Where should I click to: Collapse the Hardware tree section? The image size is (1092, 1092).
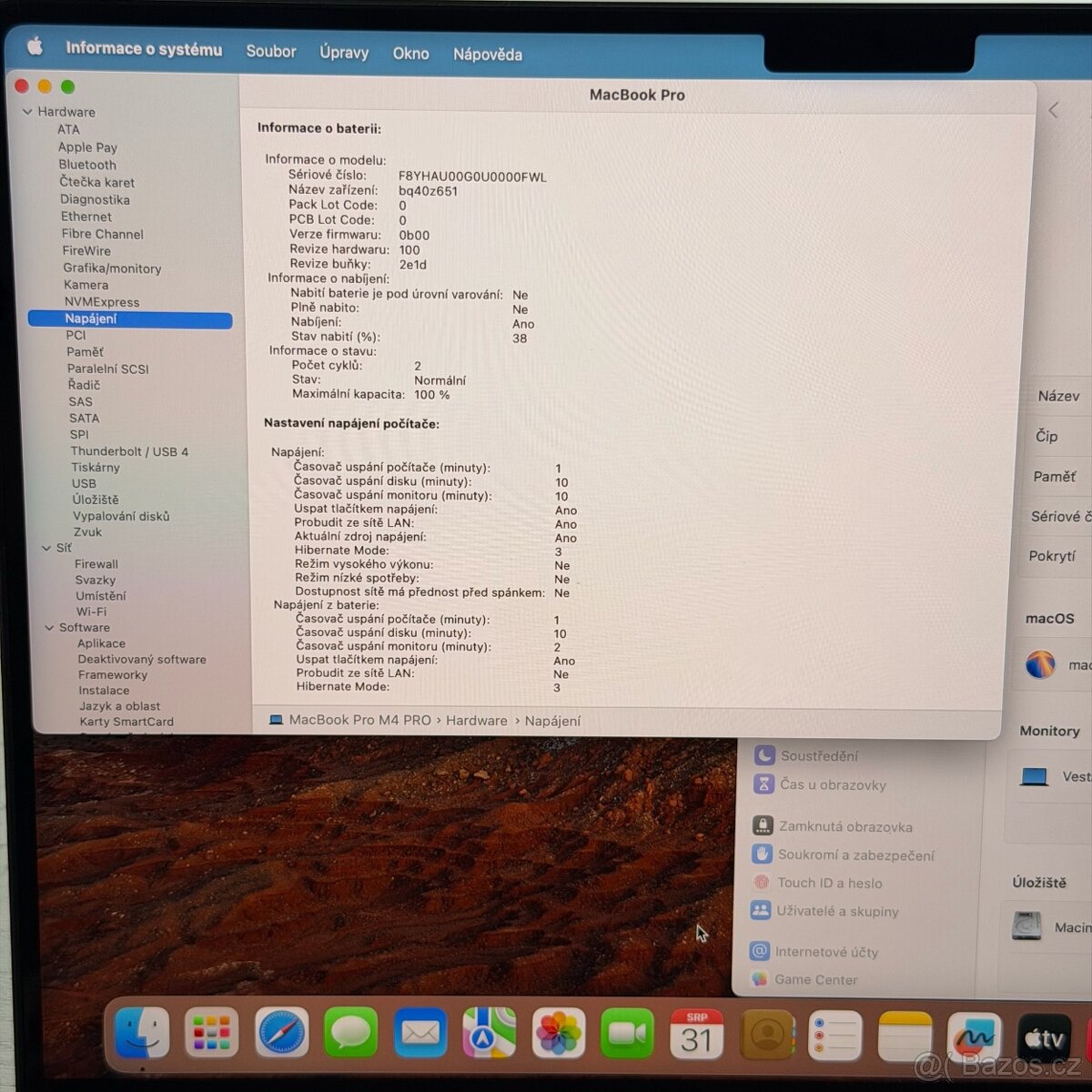coord(26,112)
